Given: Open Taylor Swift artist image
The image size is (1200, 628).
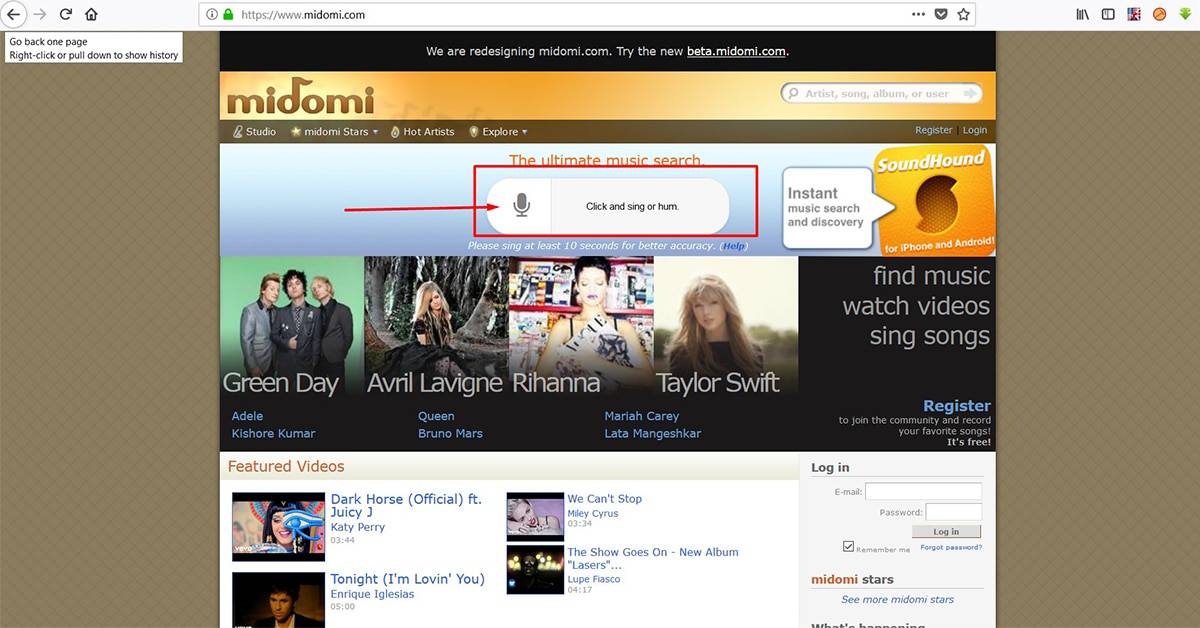Looking at the screenshot, I should 726,327.
